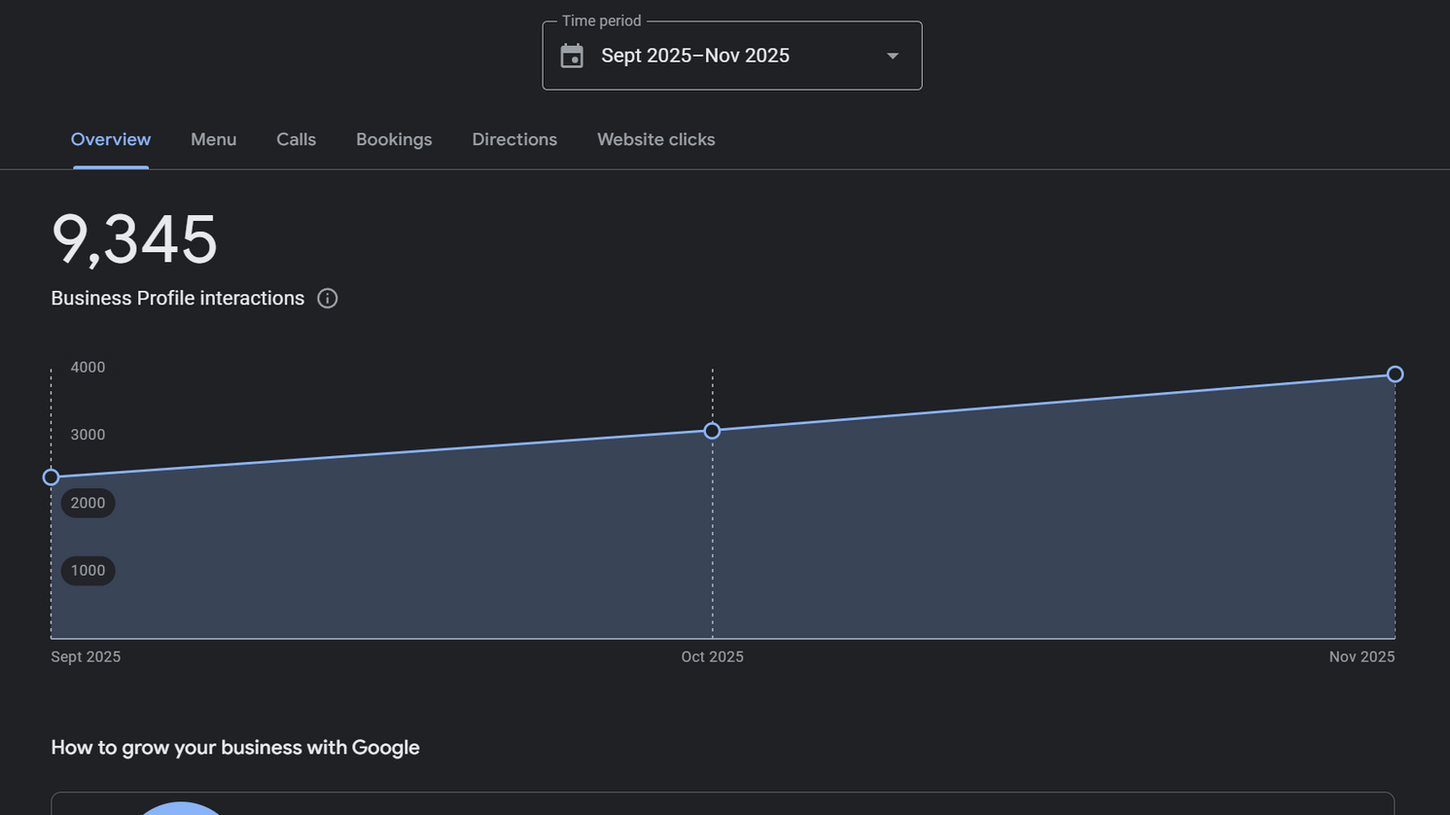Click the 'Business Profile interactions' label
The image size is (1450, 815).
(178, 298)
